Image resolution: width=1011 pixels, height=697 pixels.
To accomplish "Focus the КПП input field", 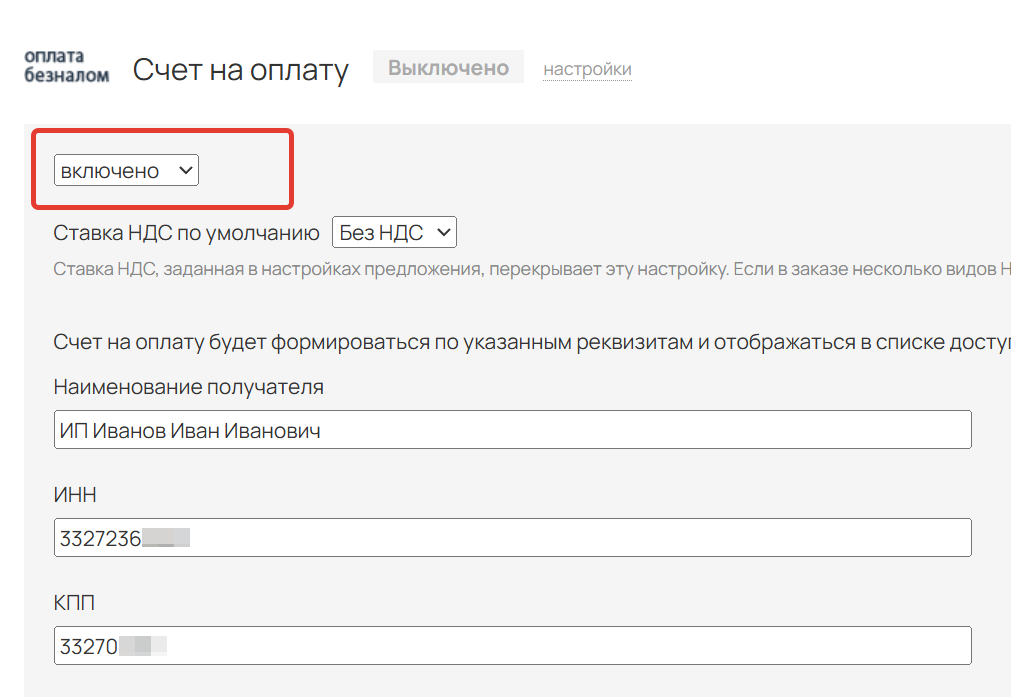I will pyautogui.click(x=512, y=645).
